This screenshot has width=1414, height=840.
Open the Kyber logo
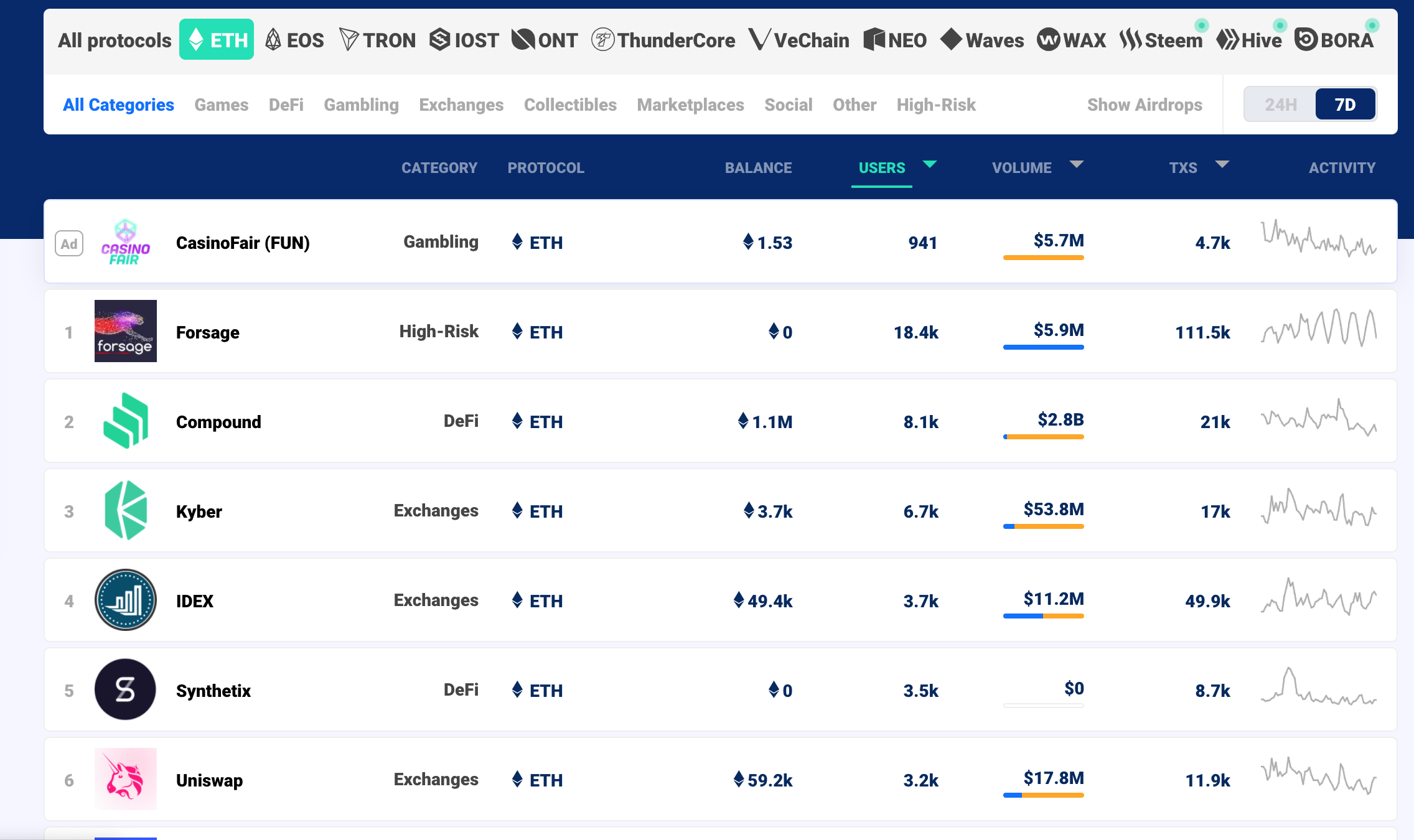[125, 510]
